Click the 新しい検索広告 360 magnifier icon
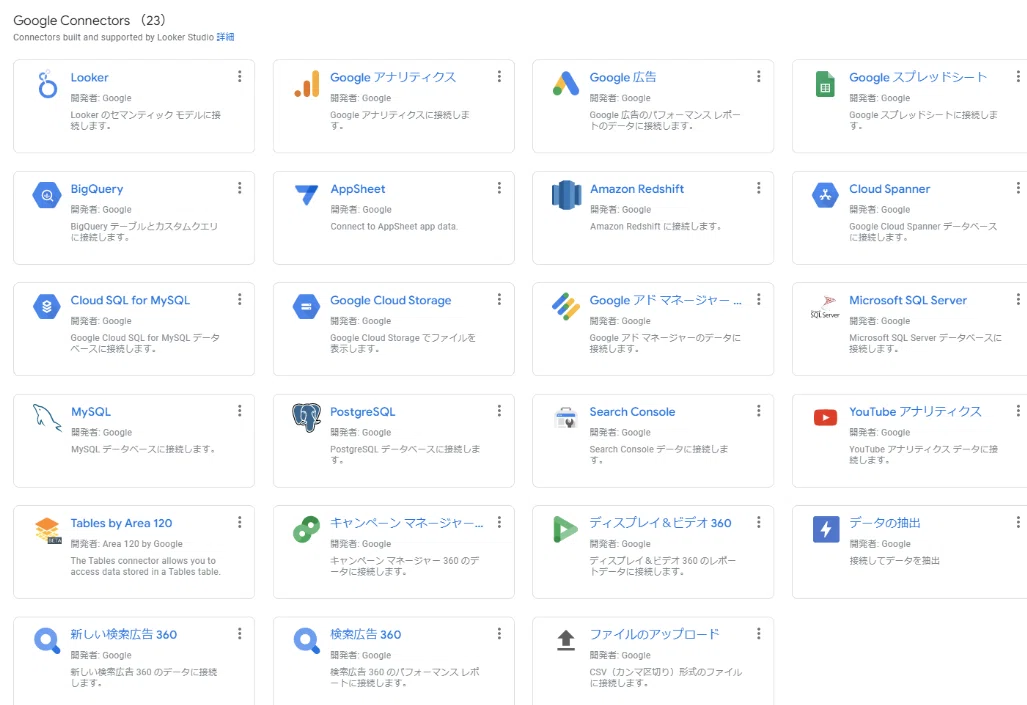This screenshot has width=1027, height=705. [x=47, y=641]
